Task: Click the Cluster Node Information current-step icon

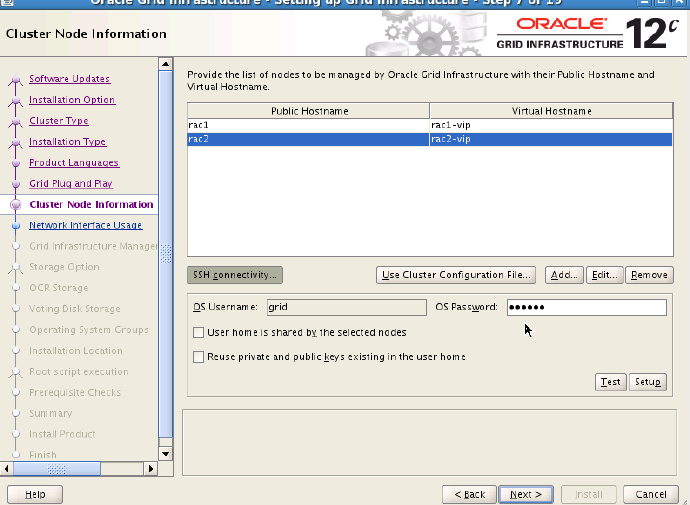Action: 16,205
